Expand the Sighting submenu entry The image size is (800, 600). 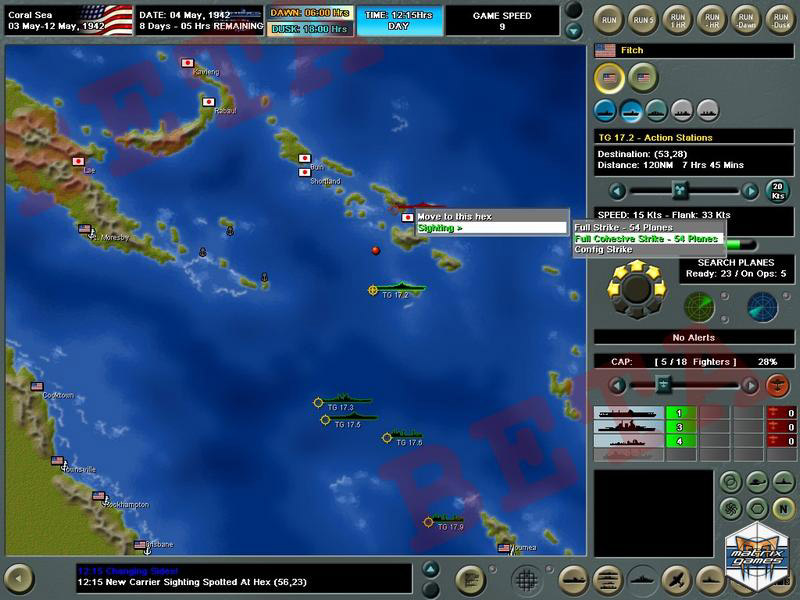(490, 228)
